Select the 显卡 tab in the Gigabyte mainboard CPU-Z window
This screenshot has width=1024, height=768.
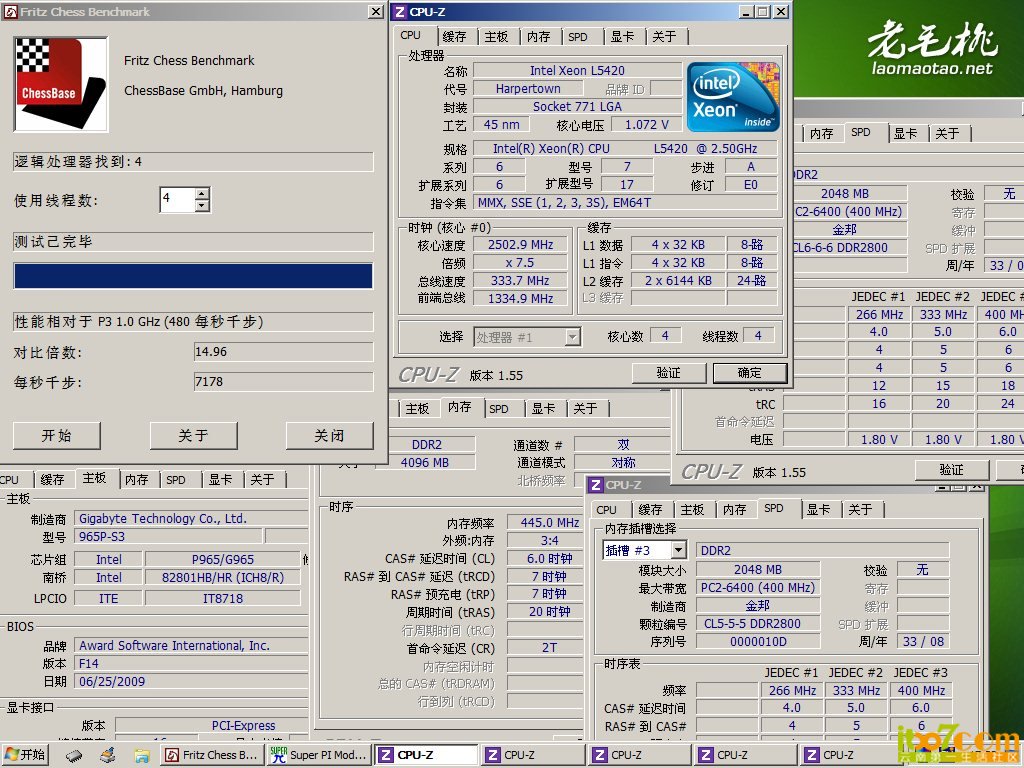pos(220,479)
